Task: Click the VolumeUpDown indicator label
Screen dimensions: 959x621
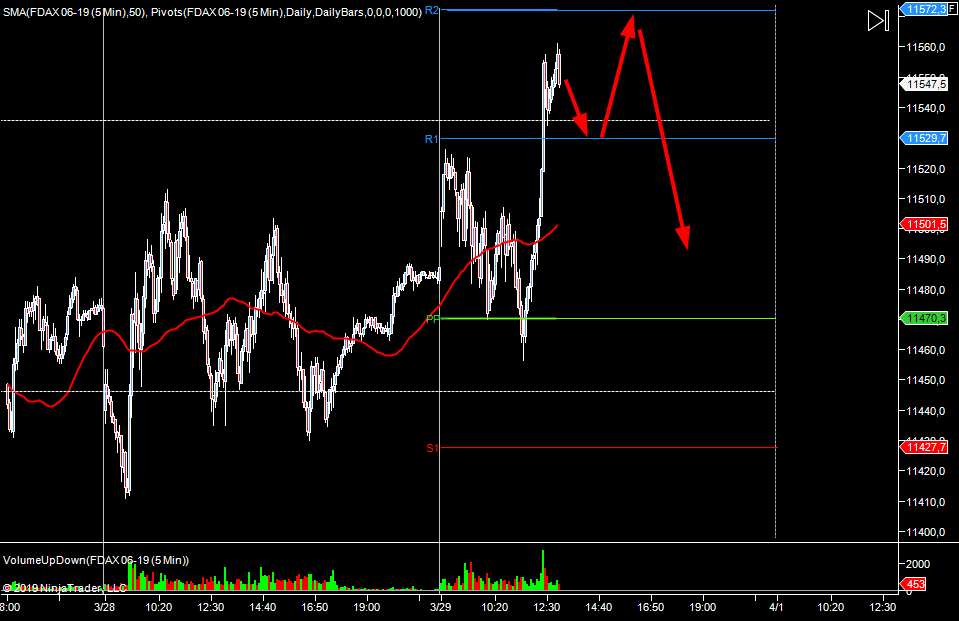Action: tap(96, 560)
